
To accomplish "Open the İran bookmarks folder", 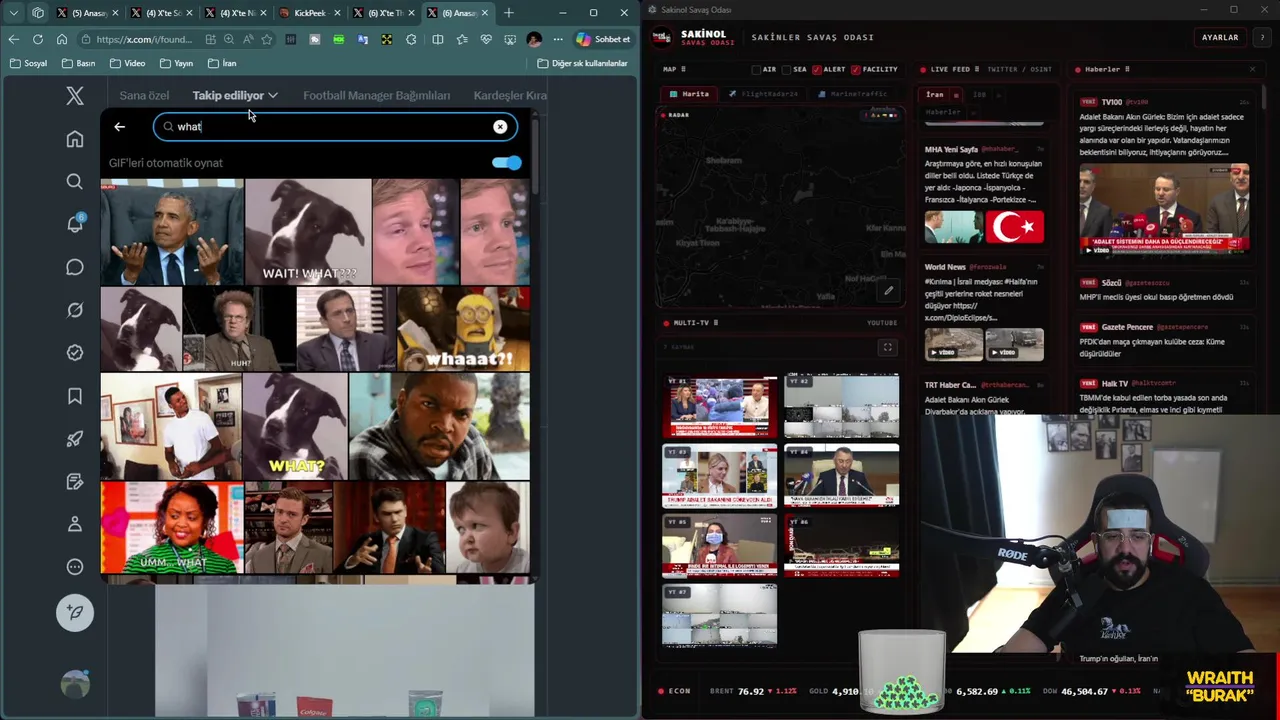I will pyautogui.click(x=222, y=63).
